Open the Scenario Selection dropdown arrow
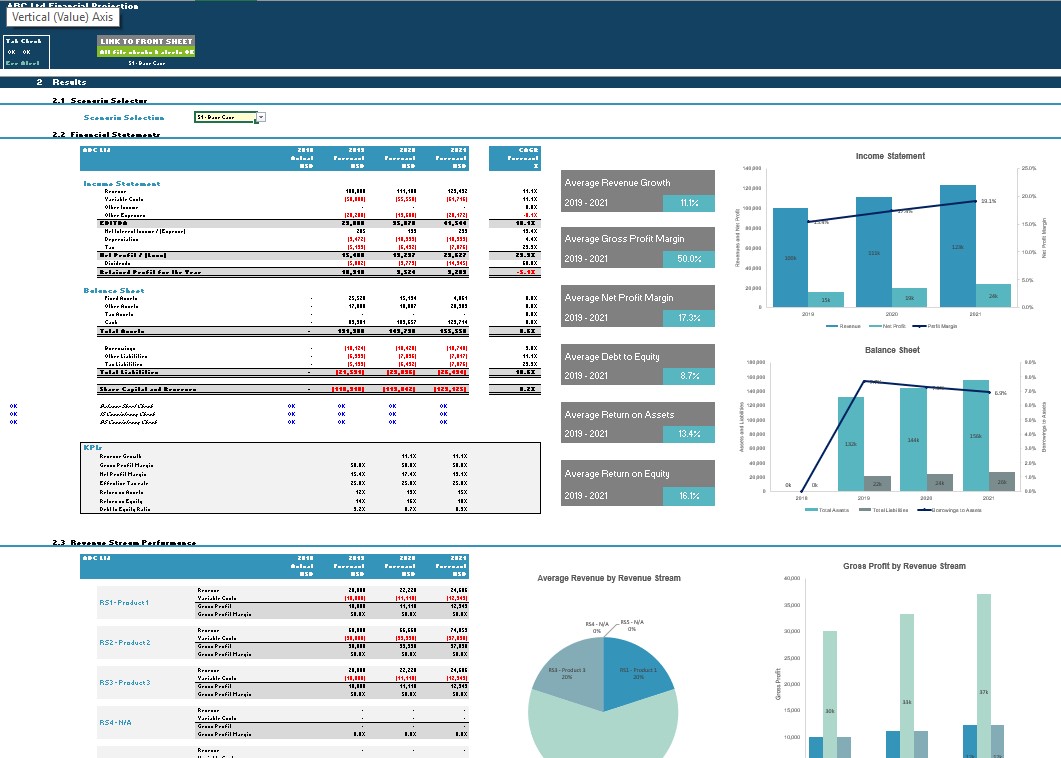1061x758 pixels. (x=261, y=118)
